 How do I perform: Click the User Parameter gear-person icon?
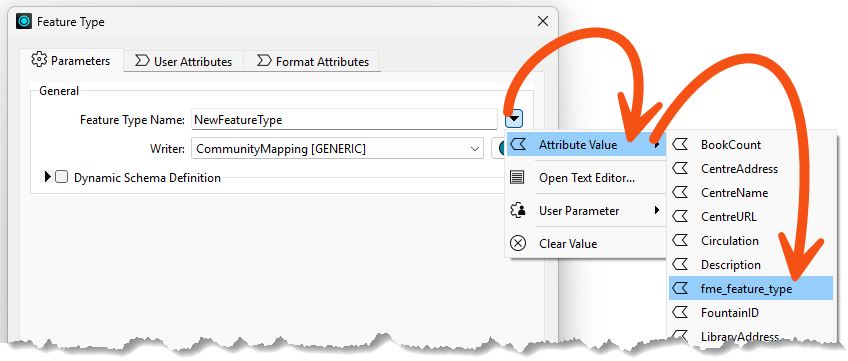518,210
